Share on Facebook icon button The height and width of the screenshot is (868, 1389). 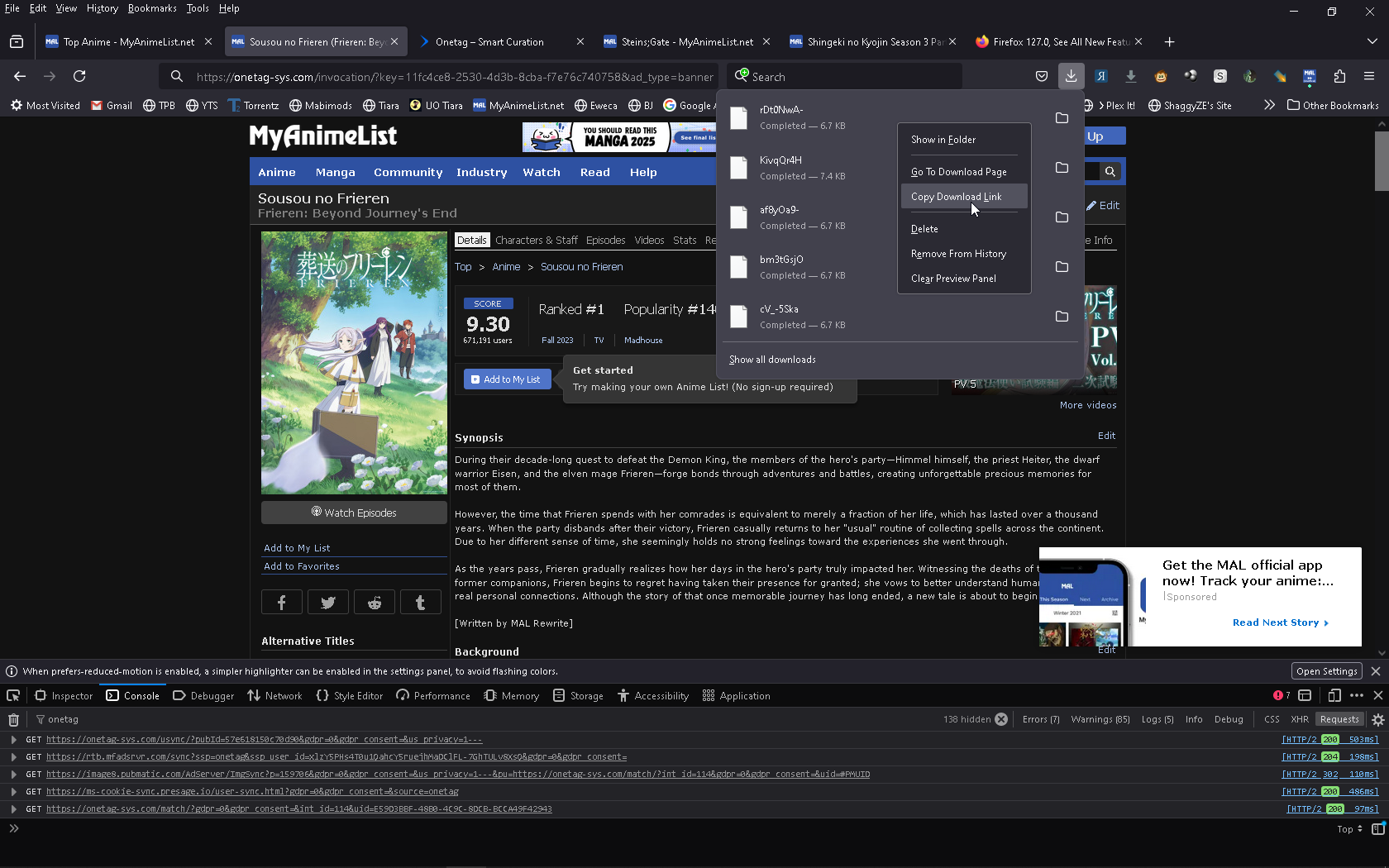(281, 603)
